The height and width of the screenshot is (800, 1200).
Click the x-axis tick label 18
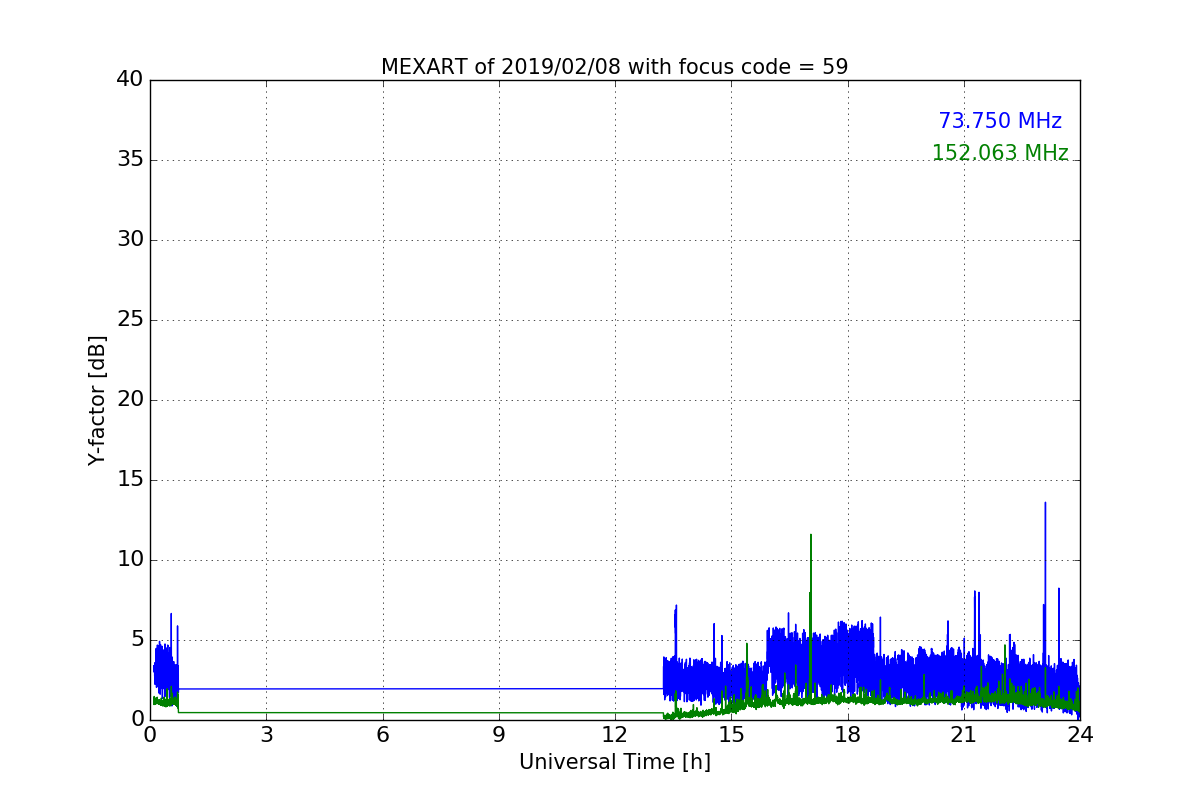pos(848,735)
